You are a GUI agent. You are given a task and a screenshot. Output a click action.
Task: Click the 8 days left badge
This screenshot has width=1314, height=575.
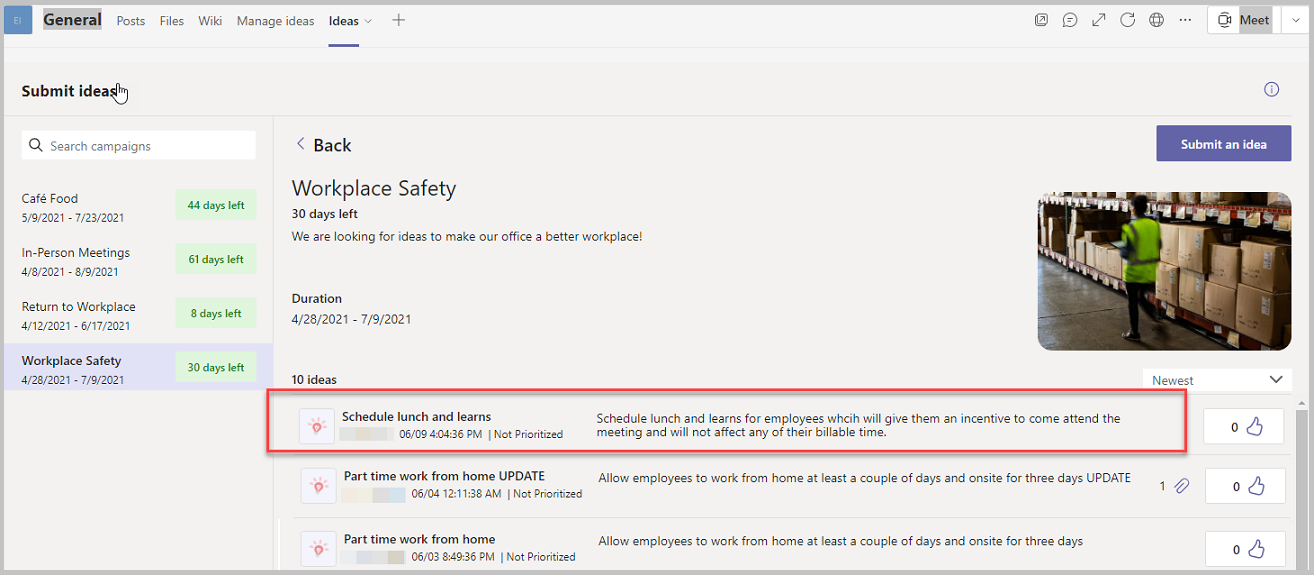216,313
